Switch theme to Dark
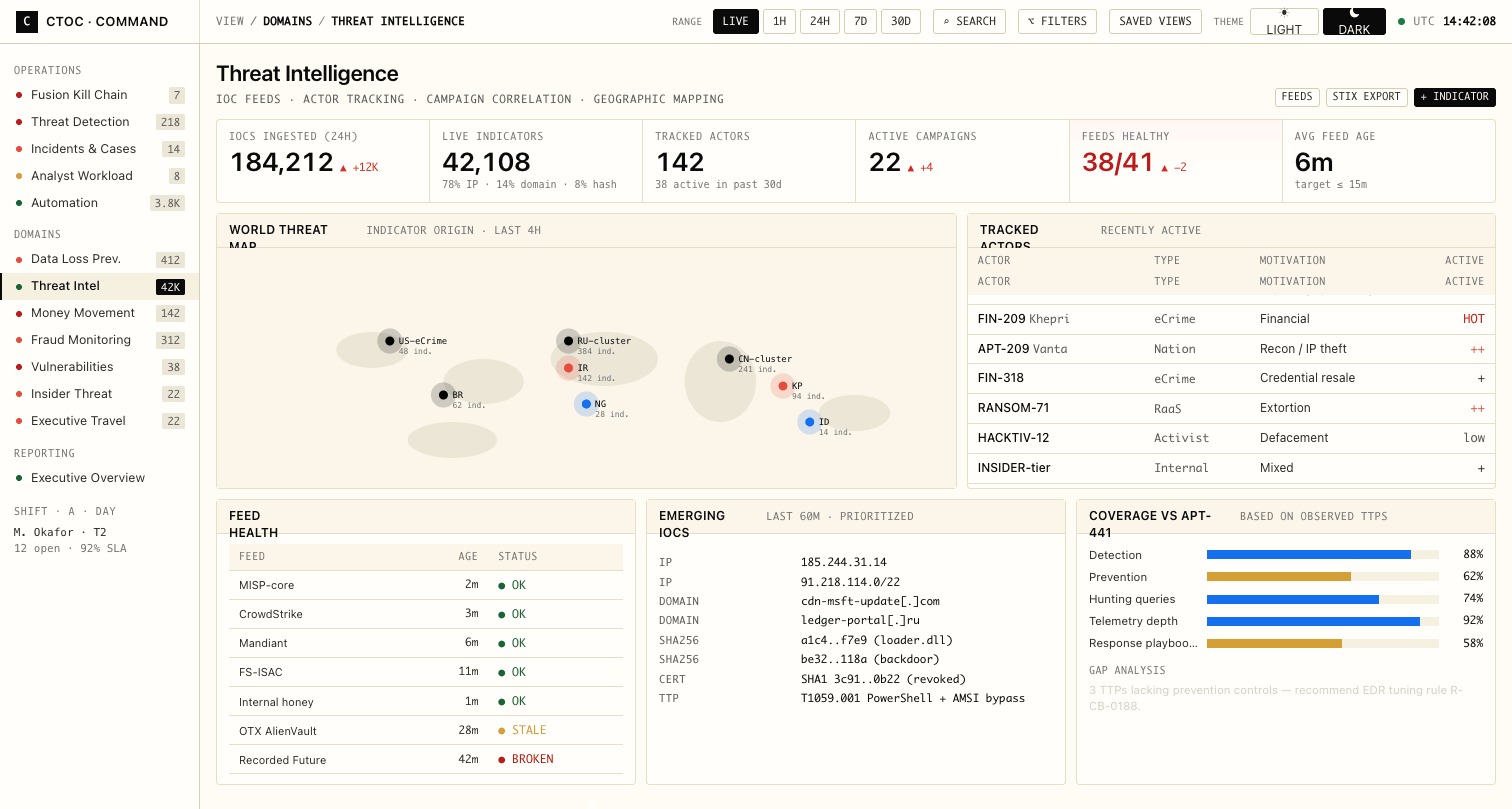1512x809 pixels. click(1354, 22)
